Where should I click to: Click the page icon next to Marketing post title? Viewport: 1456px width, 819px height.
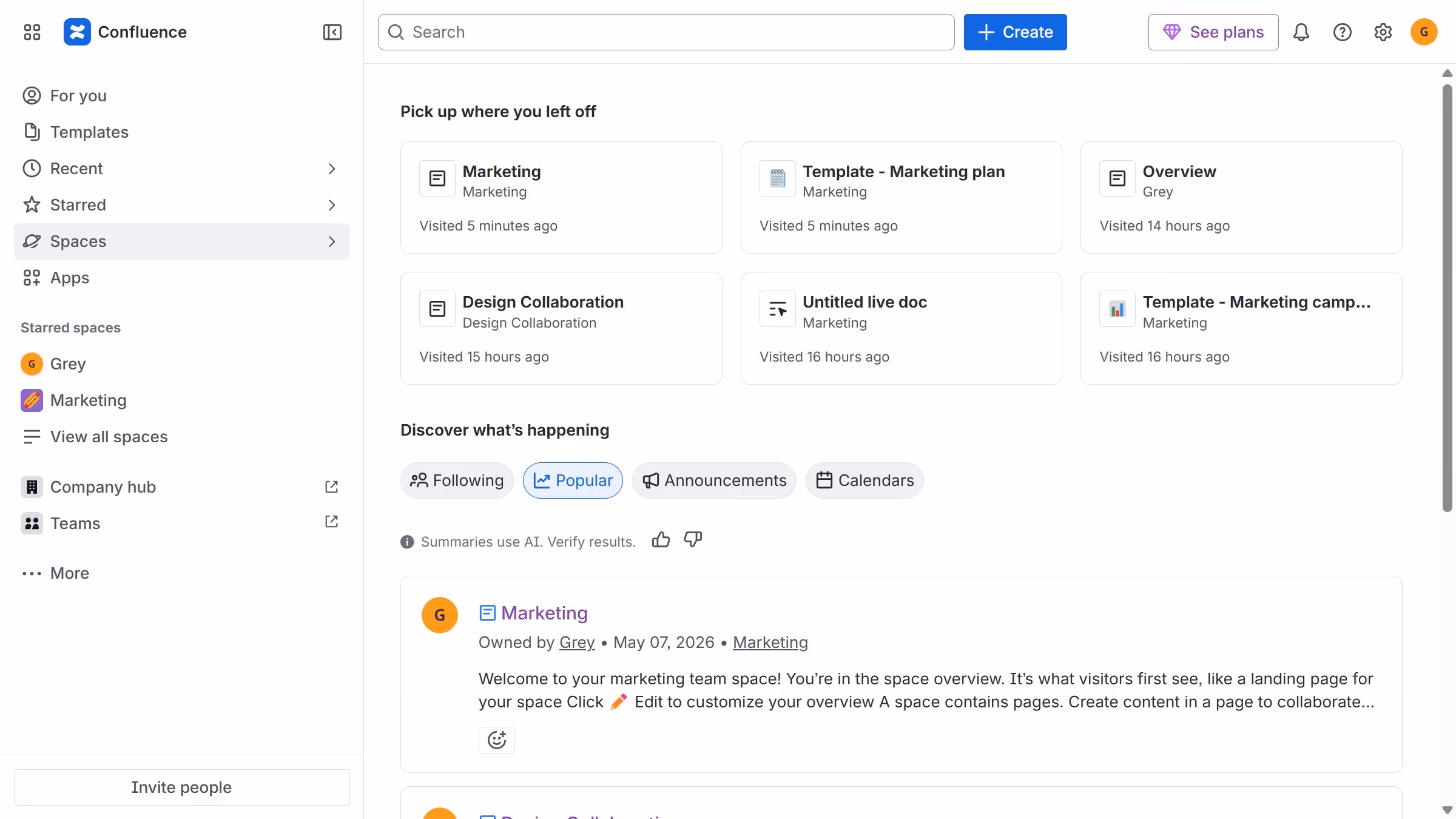coord(487,613)
